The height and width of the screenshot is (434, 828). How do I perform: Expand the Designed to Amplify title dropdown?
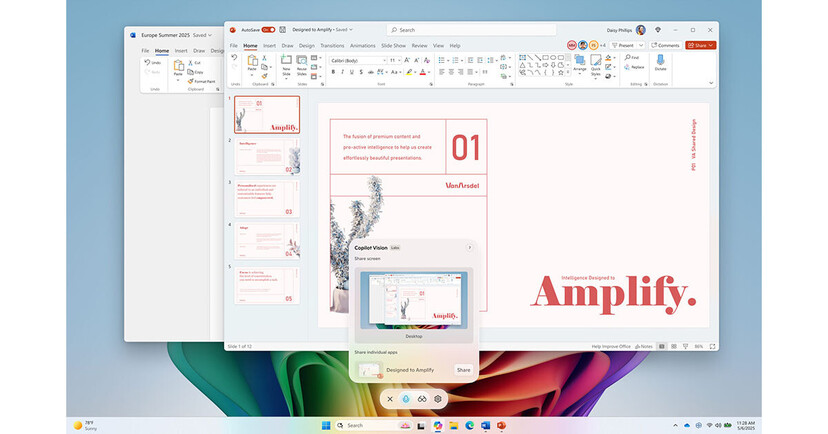pyautogui.click(x=351, y=30)
